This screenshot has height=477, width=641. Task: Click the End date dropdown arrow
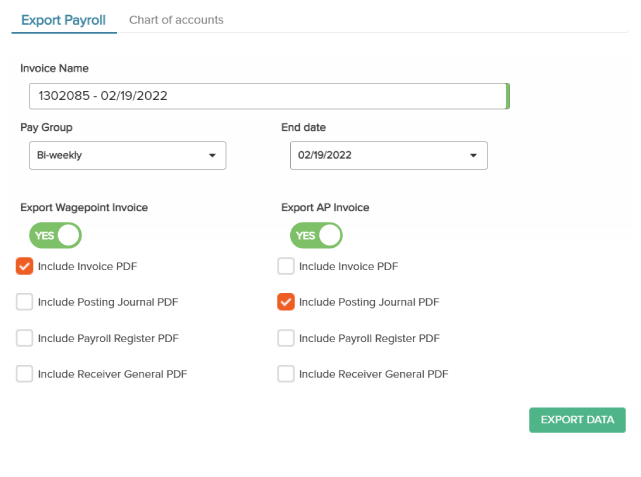pos(473,155)
